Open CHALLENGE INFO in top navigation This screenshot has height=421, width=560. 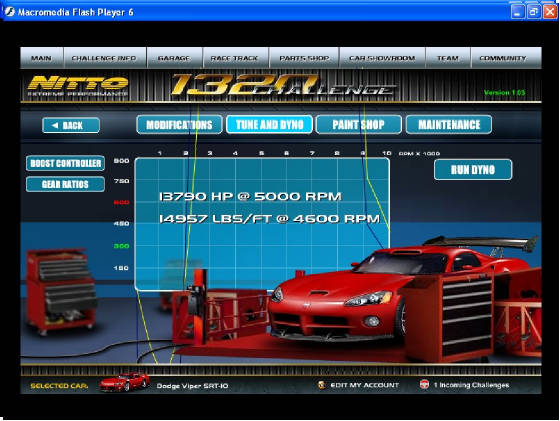(104, 58)
